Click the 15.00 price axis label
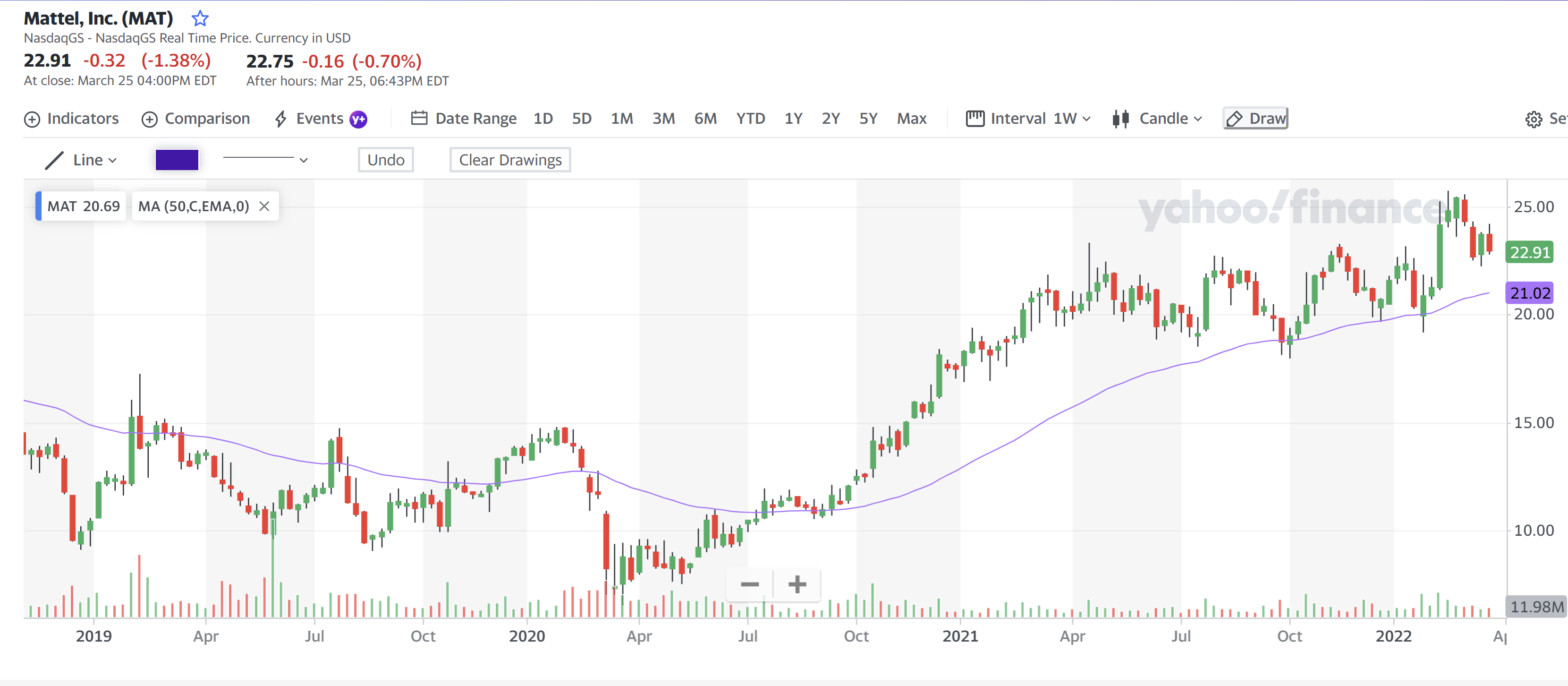The width and height of the screenshot is (1568, 686). (x=1534, y=423)
